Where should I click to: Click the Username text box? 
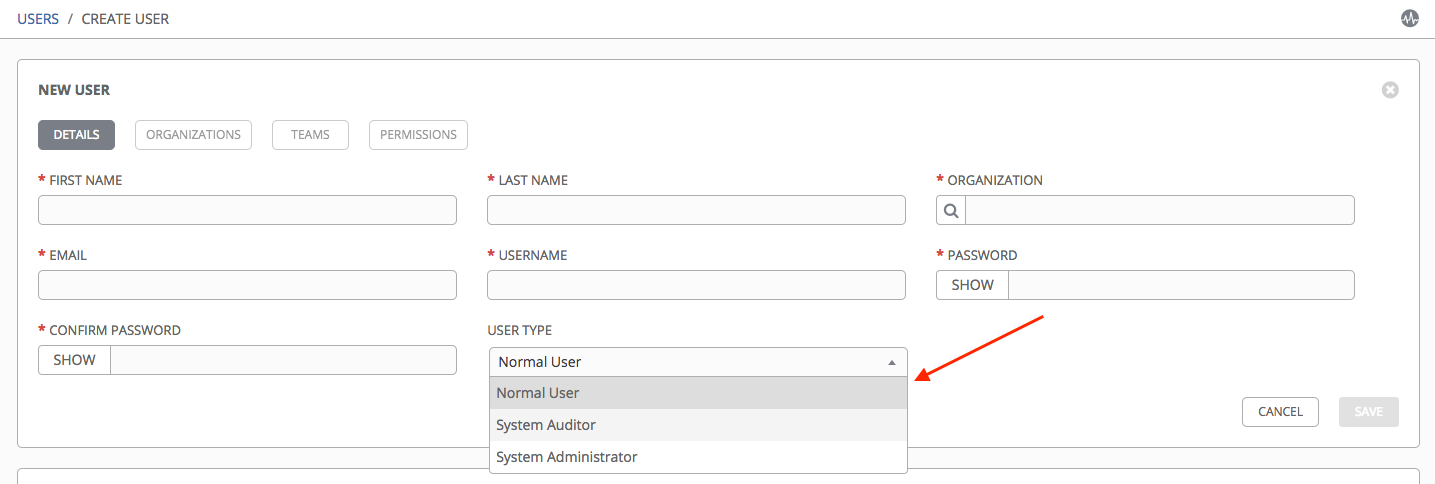(x=696, y=285)
